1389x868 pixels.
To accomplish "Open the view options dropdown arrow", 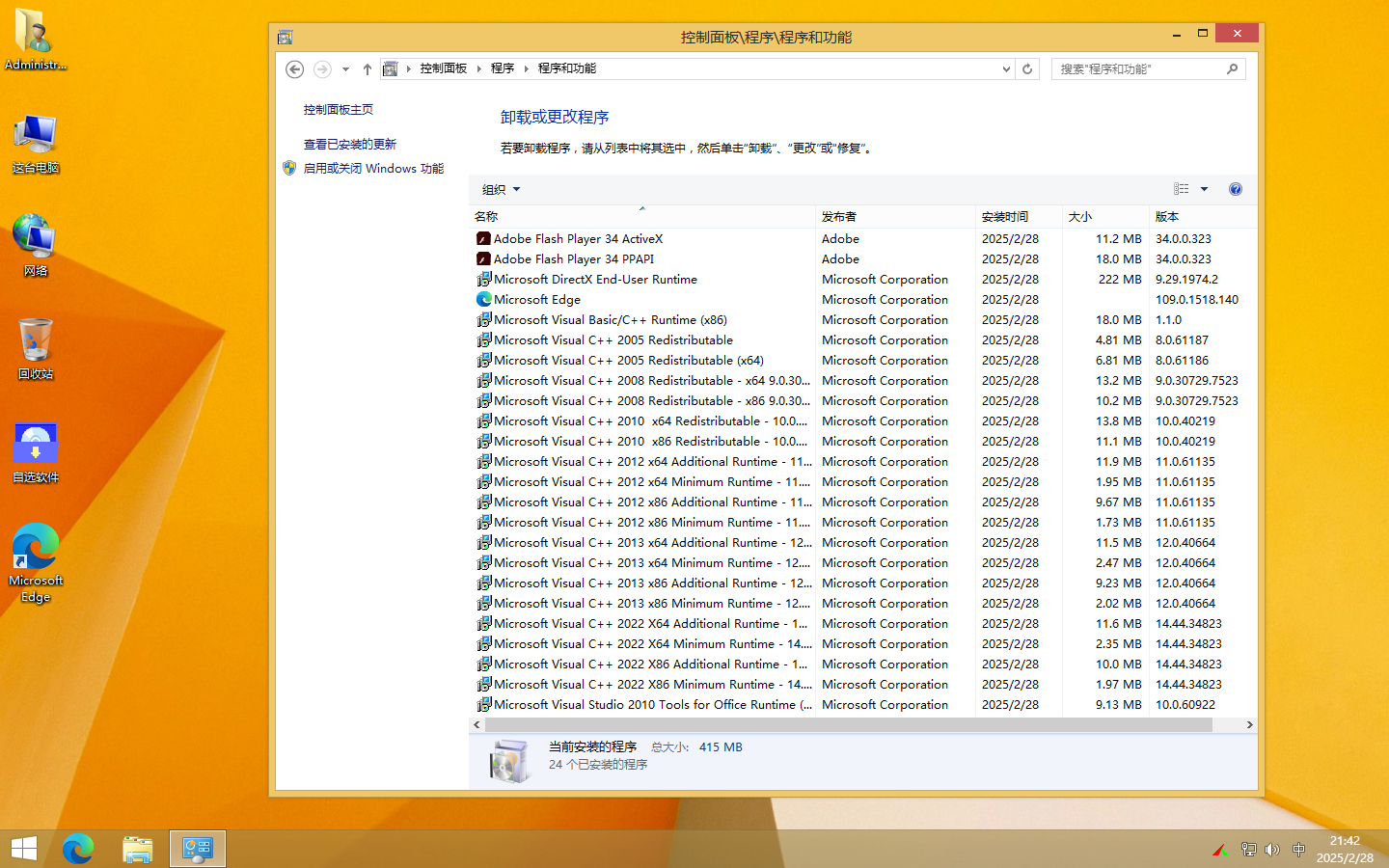I will 1204,189.
